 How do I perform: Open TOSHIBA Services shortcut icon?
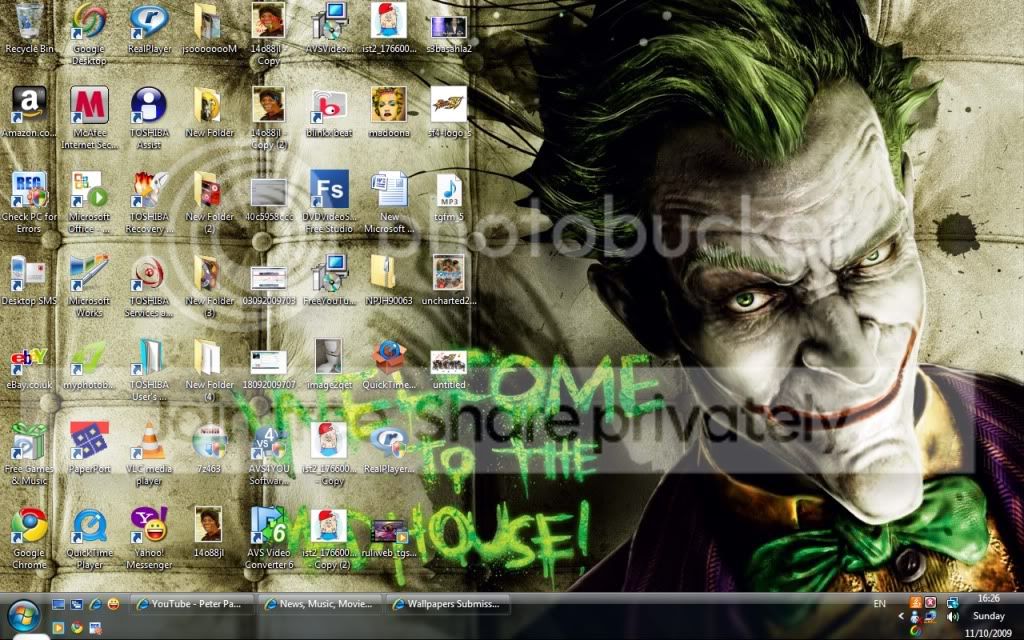tap(149, 286)
